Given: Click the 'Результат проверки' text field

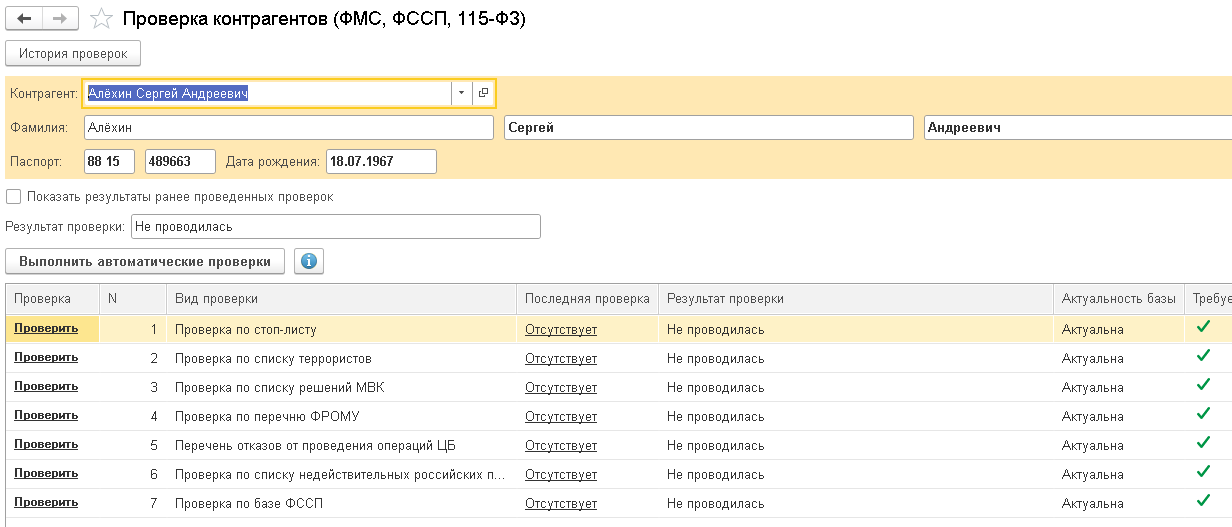Looking at the screenshot, I should (x=335, y=227).
